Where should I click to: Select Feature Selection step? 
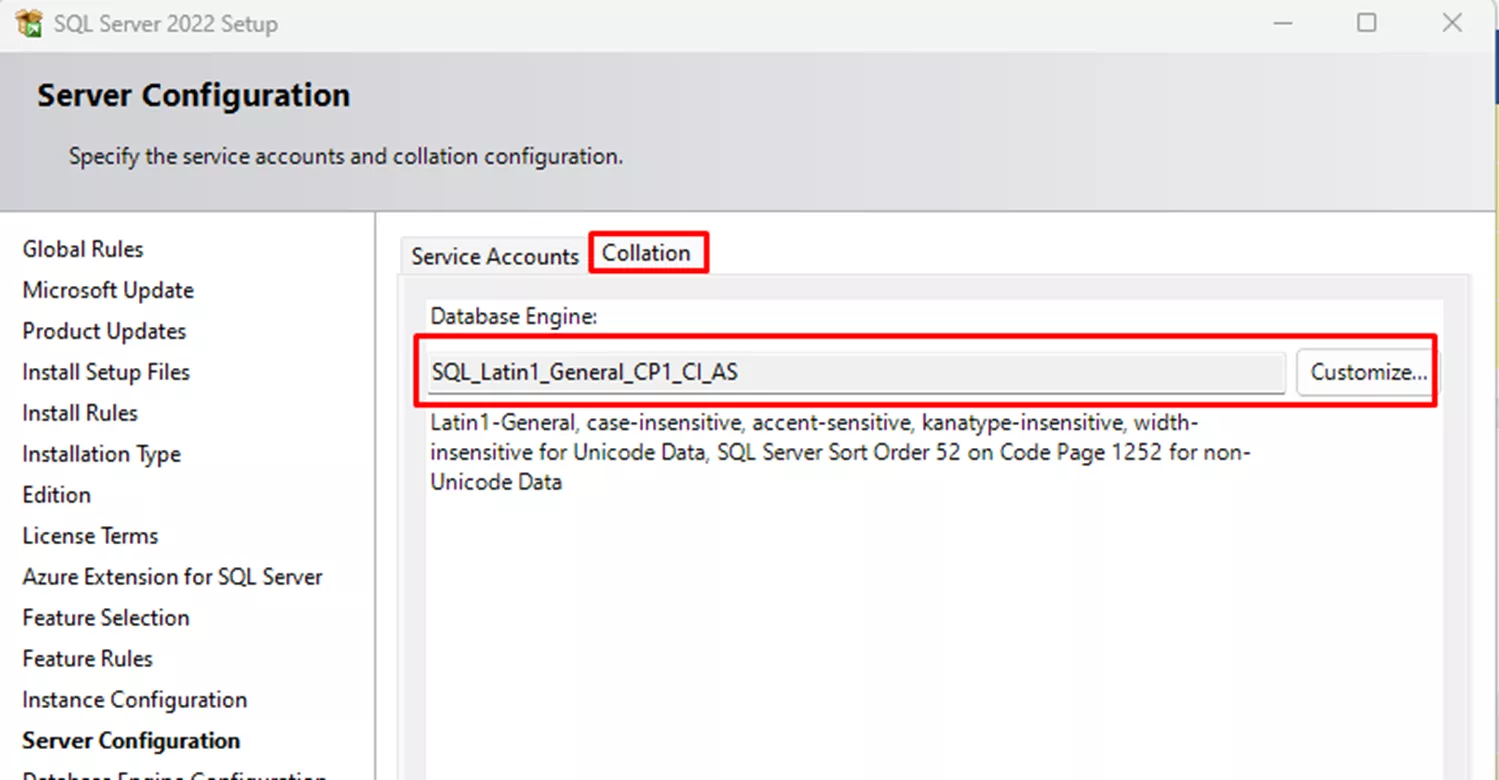coord(106,618)
